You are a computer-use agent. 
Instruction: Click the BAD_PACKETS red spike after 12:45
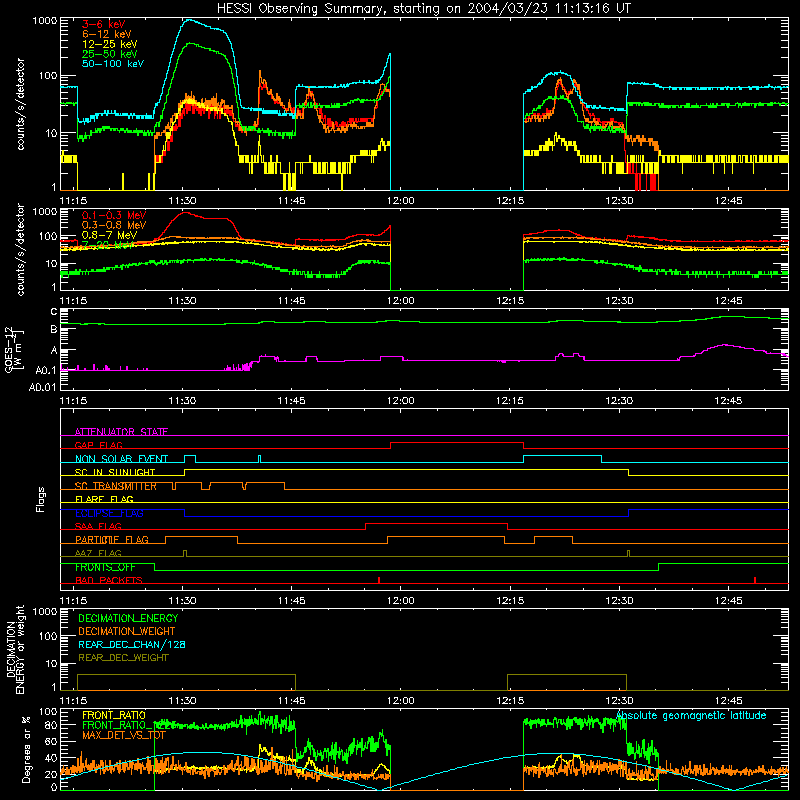[755, 580]
